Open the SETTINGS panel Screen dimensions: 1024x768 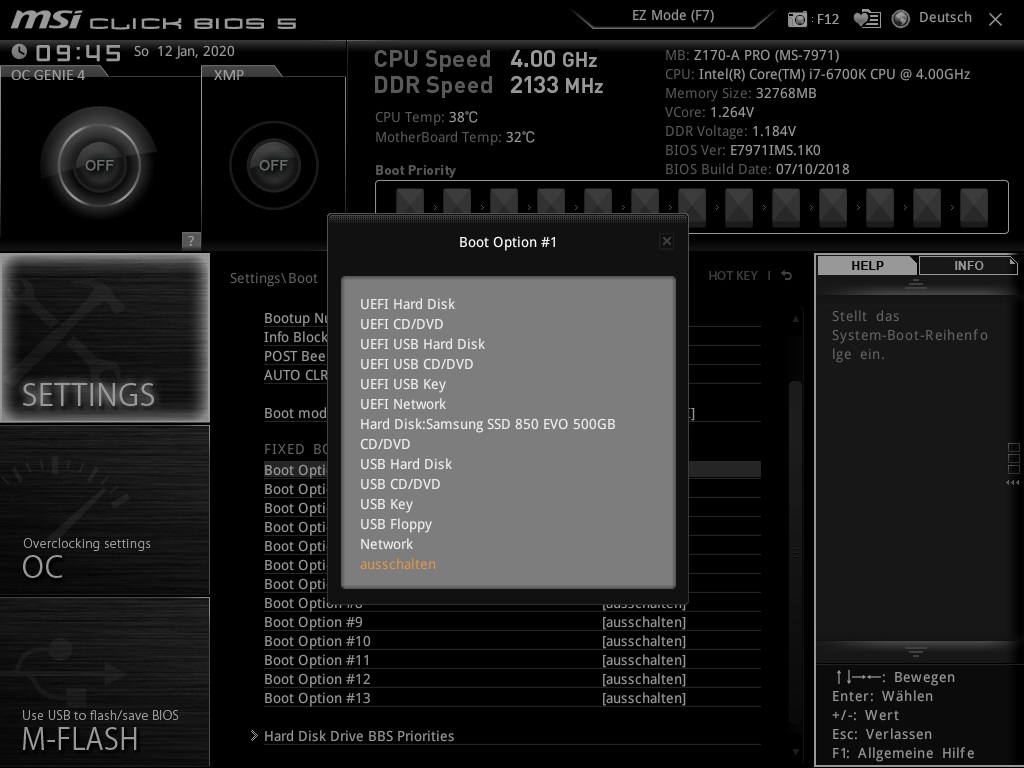105,338
